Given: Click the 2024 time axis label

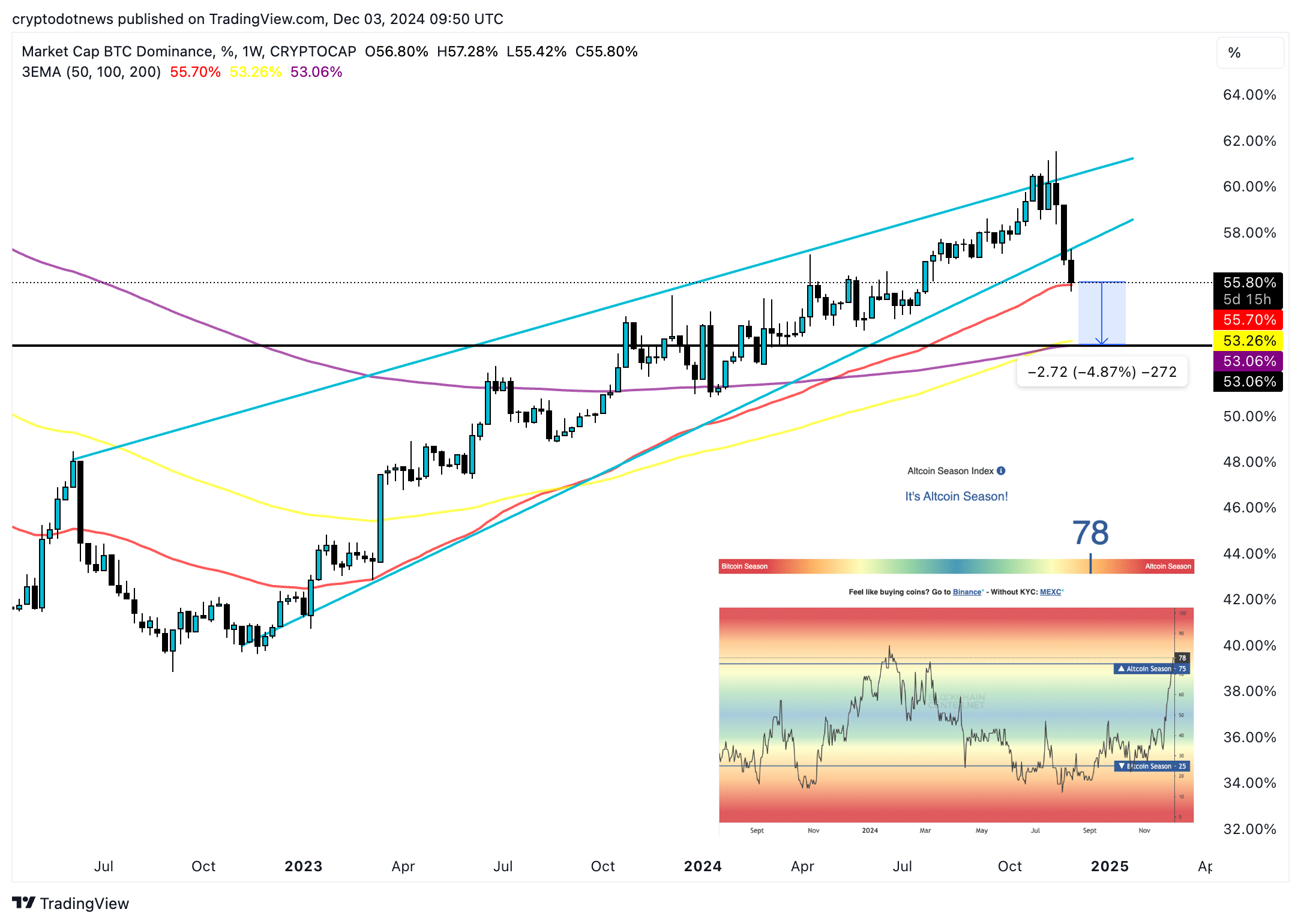Looking at the screenshot, I should (x=703, y=866).
